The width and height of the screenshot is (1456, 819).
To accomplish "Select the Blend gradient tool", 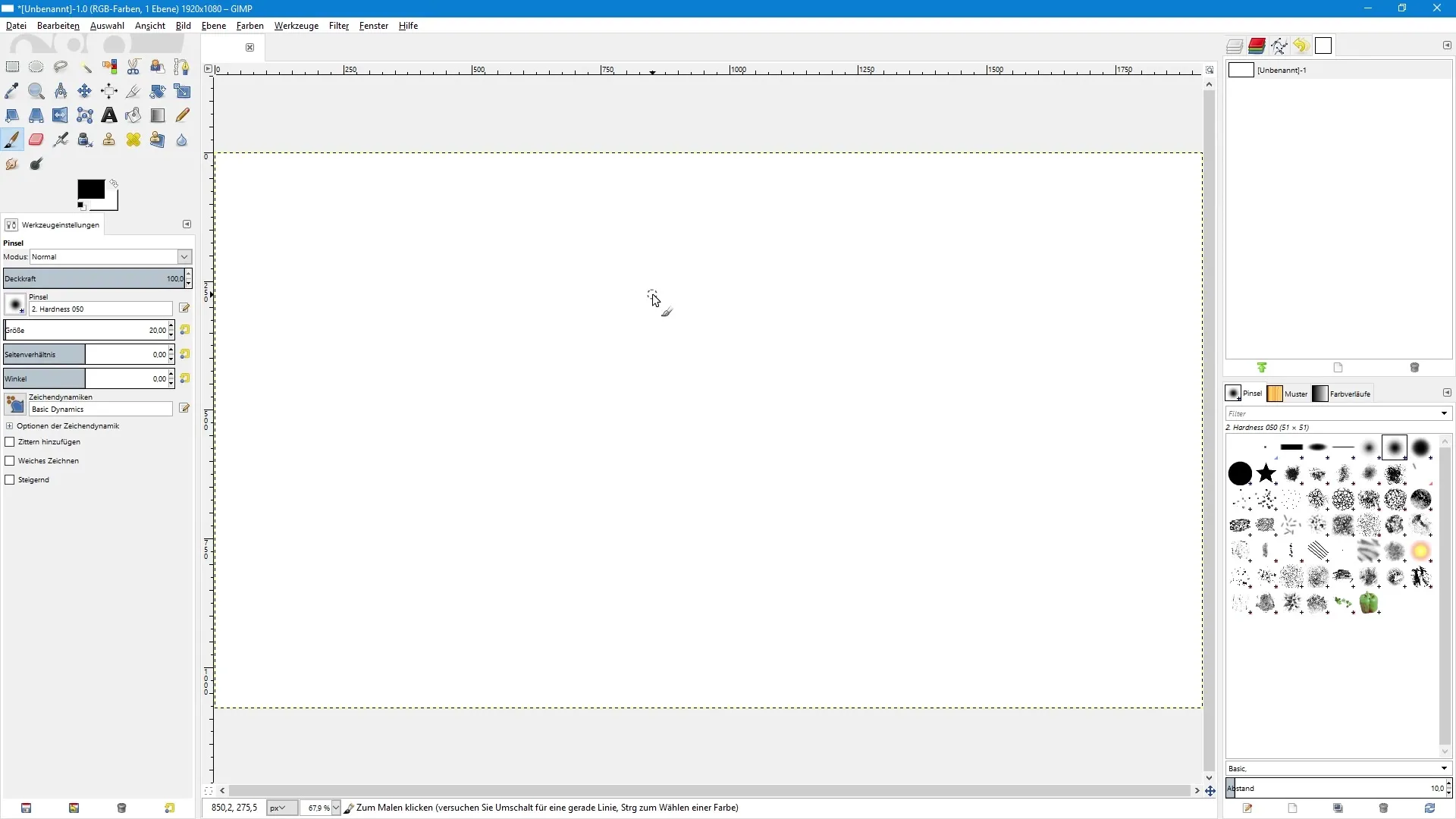I will (158, 115).
